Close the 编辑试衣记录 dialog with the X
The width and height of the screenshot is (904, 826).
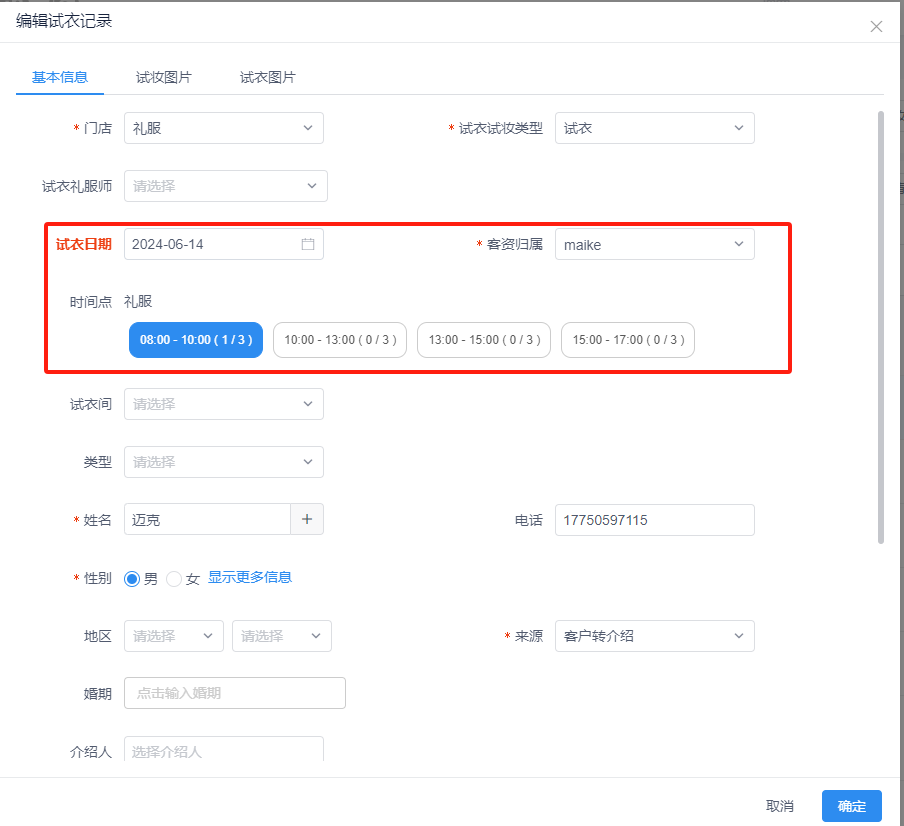pyautogui.click(x=876, y=26)
